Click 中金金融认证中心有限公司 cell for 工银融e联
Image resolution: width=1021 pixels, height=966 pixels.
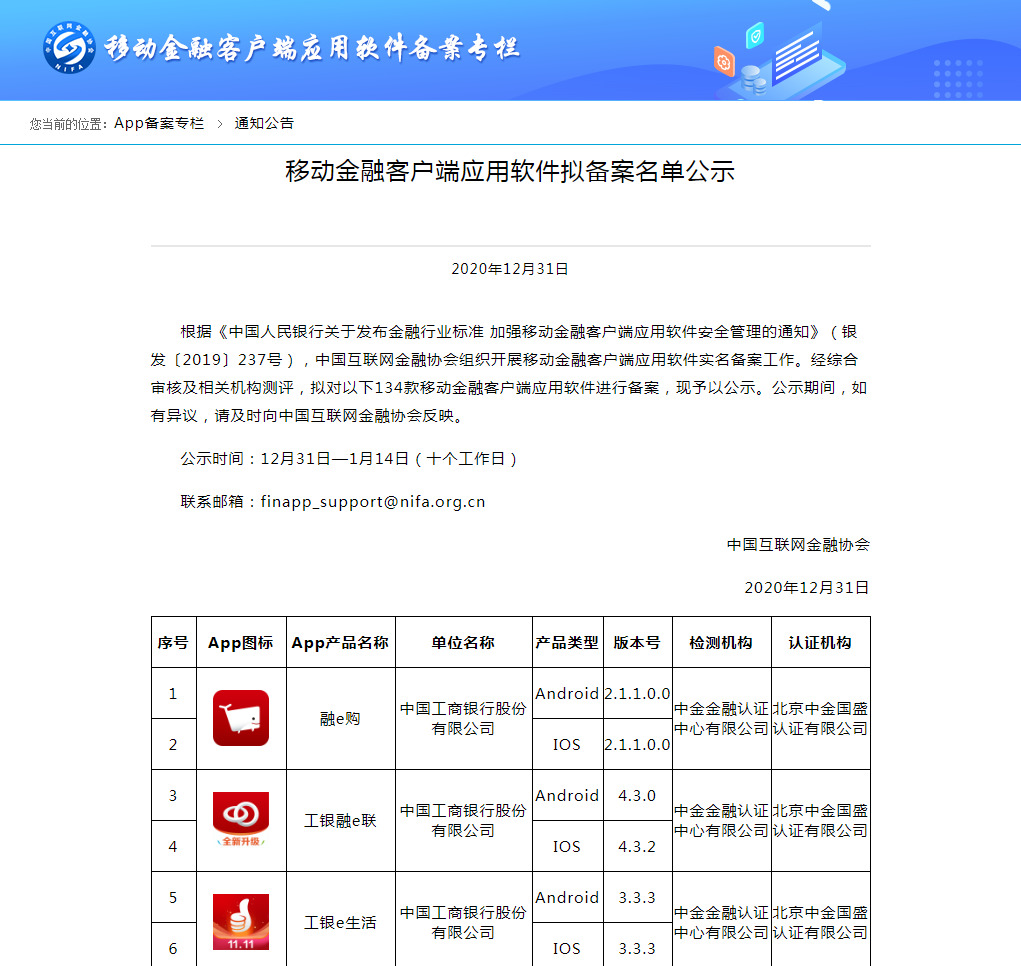tap(721, 821)
